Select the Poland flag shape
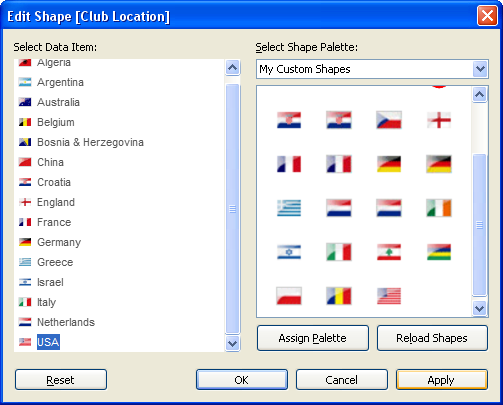 (289, 296)
